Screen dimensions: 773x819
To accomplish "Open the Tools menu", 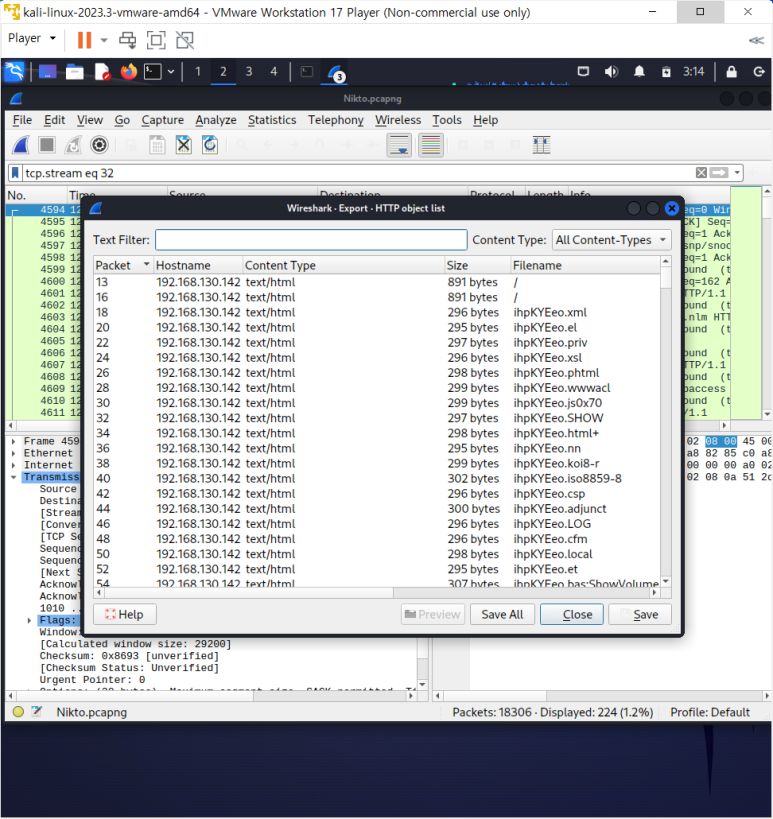I will [x=447, y=120].
